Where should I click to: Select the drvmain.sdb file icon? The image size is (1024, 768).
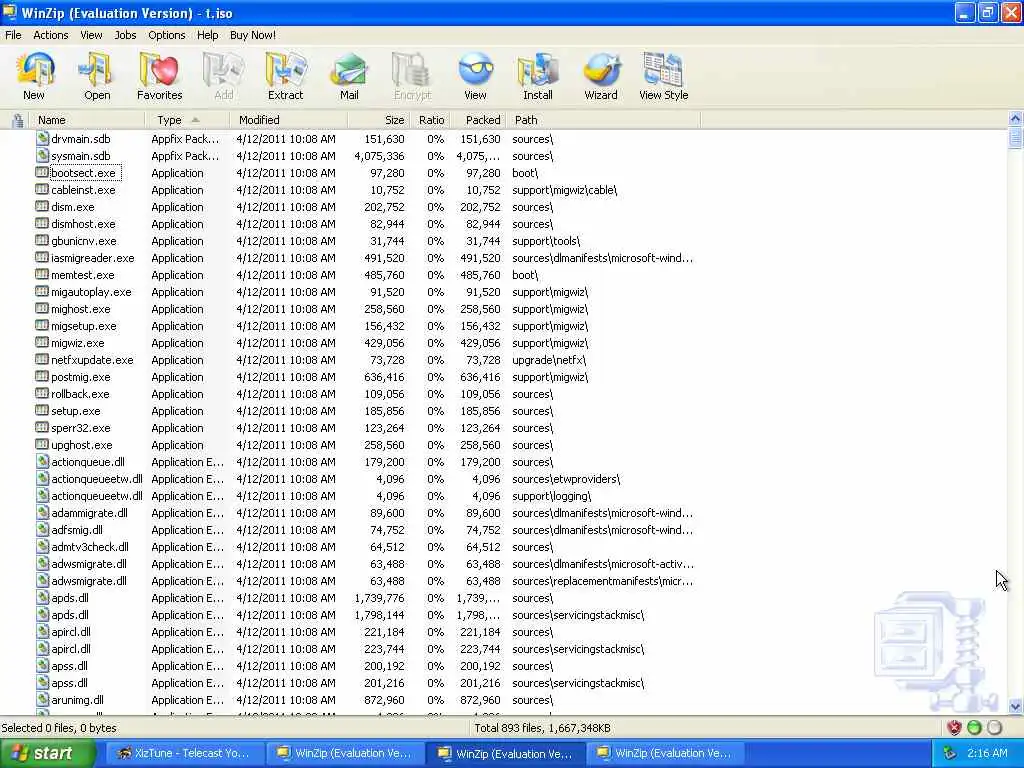coord(42,138)
